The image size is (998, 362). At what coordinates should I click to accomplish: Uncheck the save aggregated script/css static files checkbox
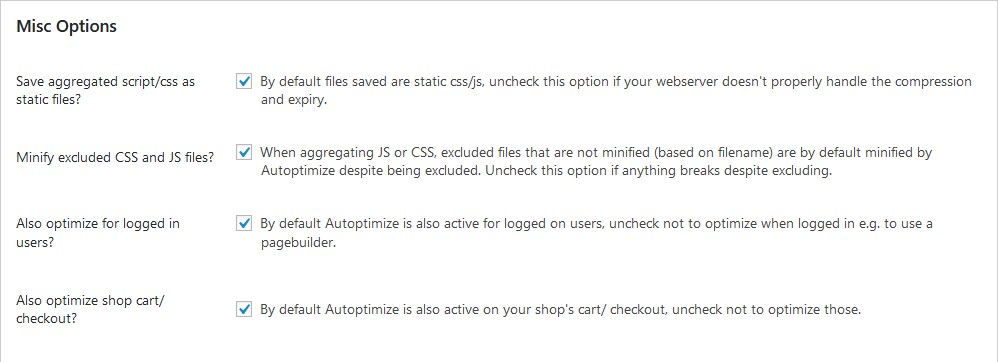pyautogui.click(x=244, y=81)
